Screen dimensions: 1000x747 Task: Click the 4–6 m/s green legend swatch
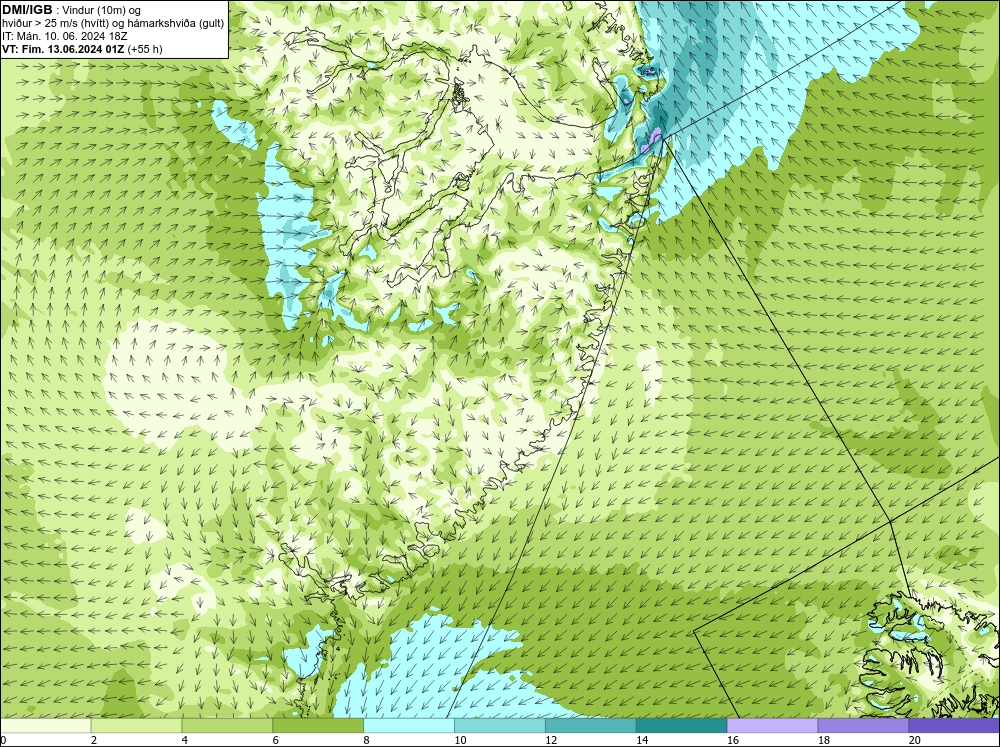click(x=227, y=725)
